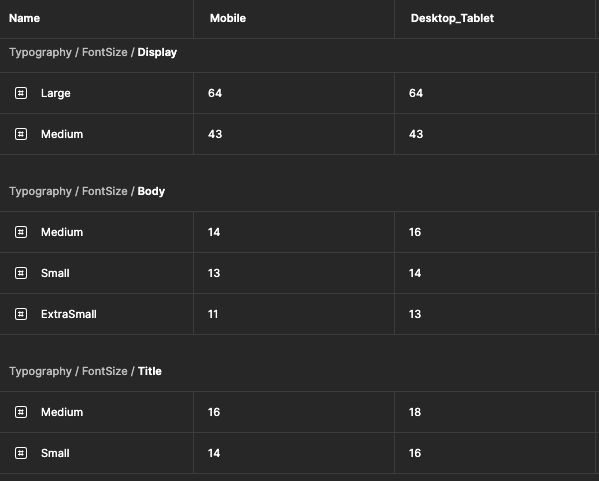Viewport: 599px width, 481px height.
Task: Click number icon of Body ExtraSmall variable
Action: [x=21, y=314]
